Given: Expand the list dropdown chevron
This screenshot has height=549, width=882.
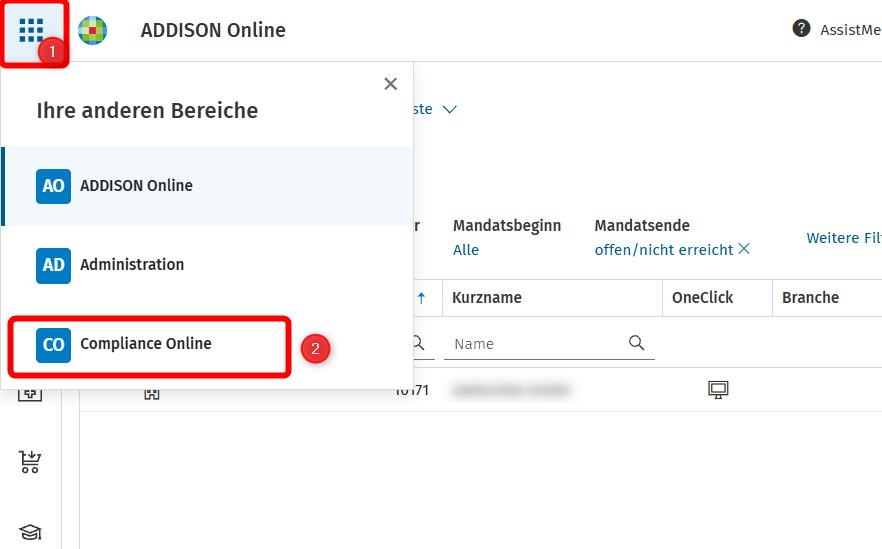Looking at the screenshot, I should click(x=449, y=109).
